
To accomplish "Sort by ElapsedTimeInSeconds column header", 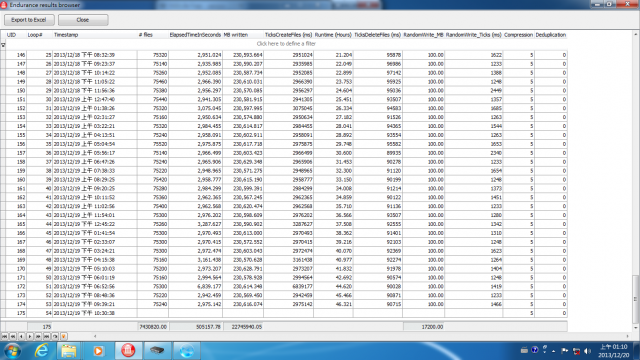I will (195, 35).
